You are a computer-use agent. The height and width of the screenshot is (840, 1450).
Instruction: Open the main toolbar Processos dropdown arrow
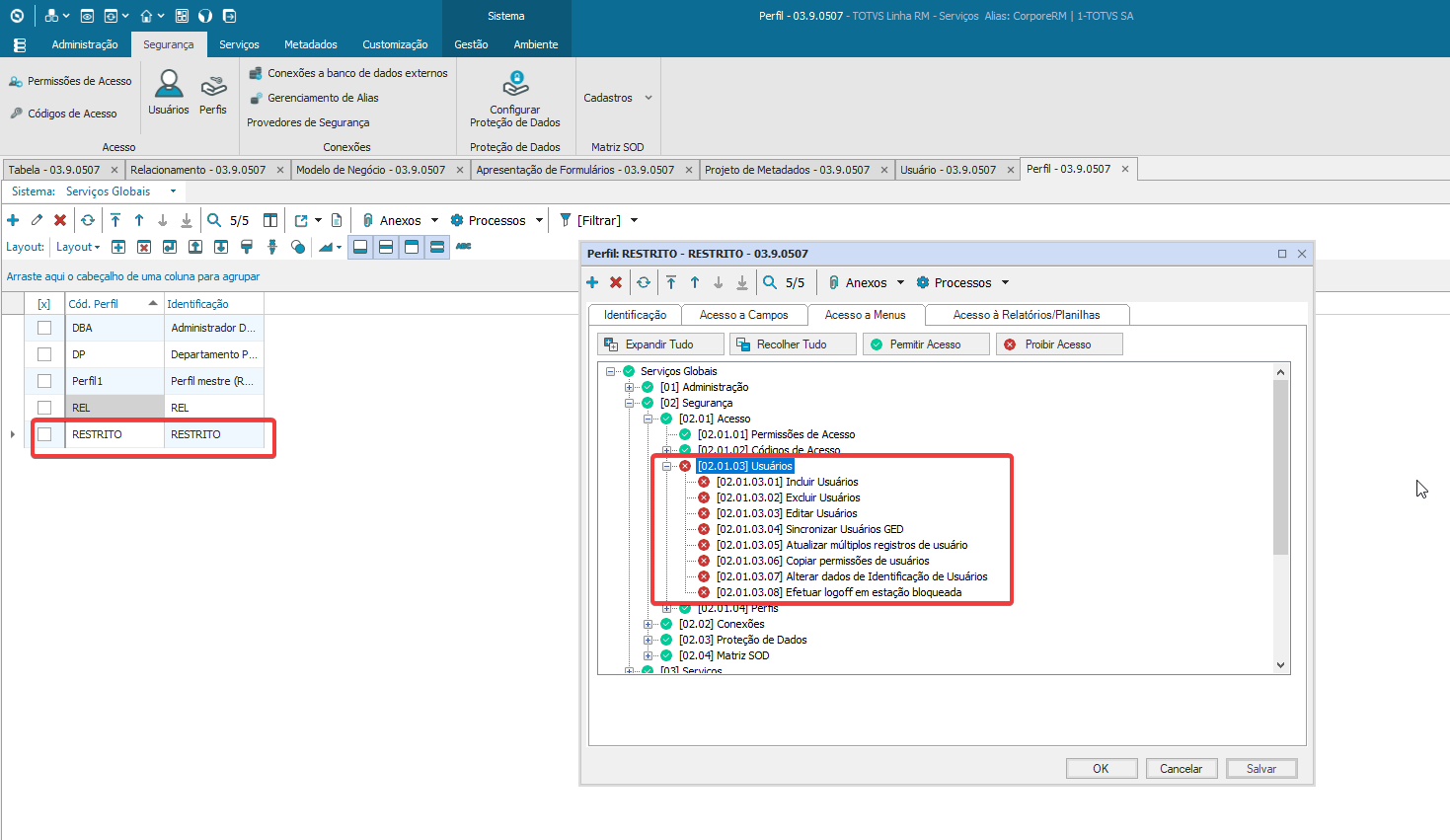click(x=539, y=220)
